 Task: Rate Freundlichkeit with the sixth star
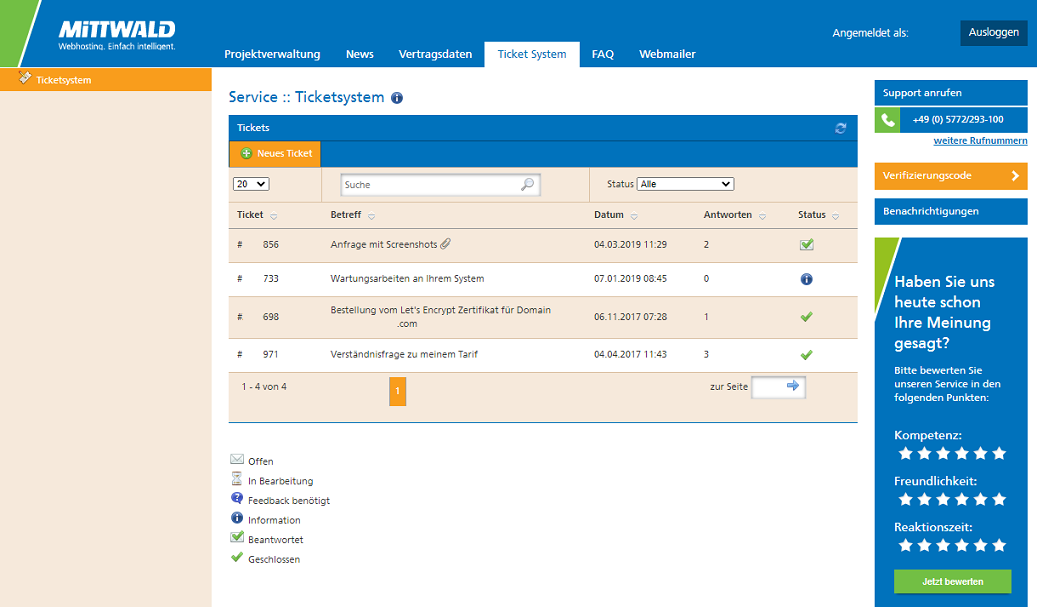[999, 499]
